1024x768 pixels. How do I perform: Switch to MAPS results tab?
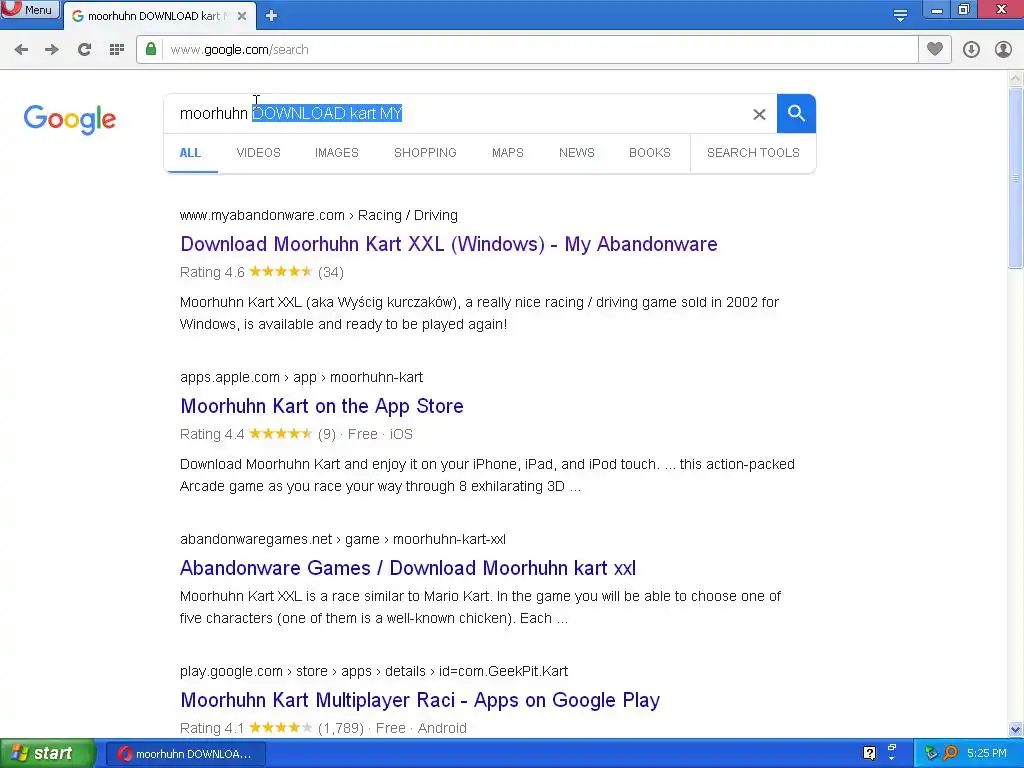[x=507, y=153]
